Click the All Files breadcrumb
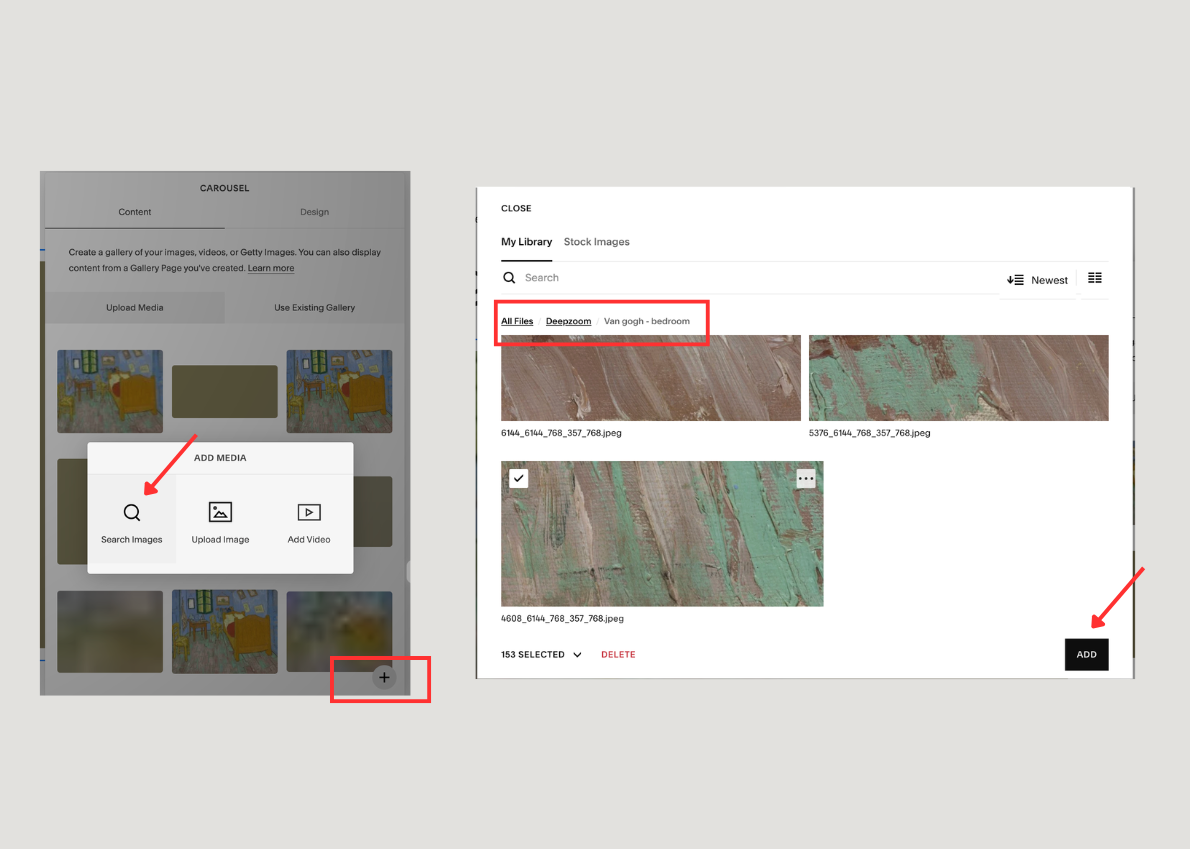The width and height of the screenshot is (1190, 849). (517, 321)
